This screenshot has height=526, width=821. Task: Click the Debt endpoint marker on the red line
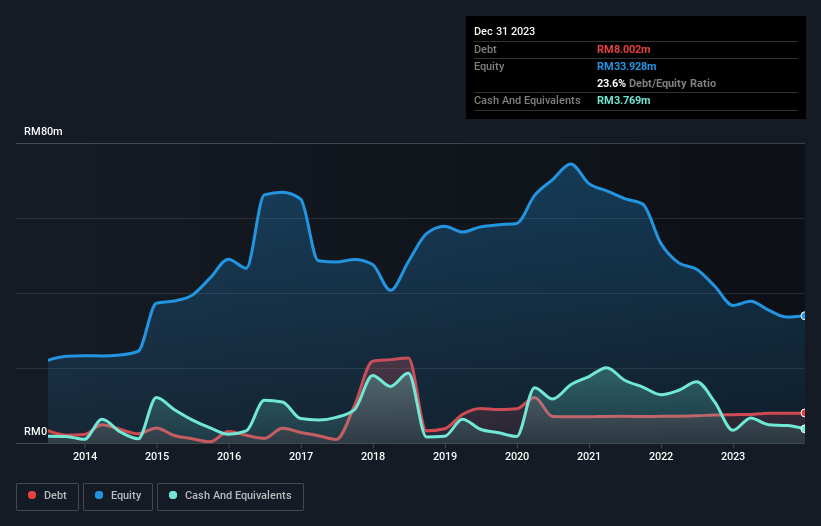(x=804, y=413)
